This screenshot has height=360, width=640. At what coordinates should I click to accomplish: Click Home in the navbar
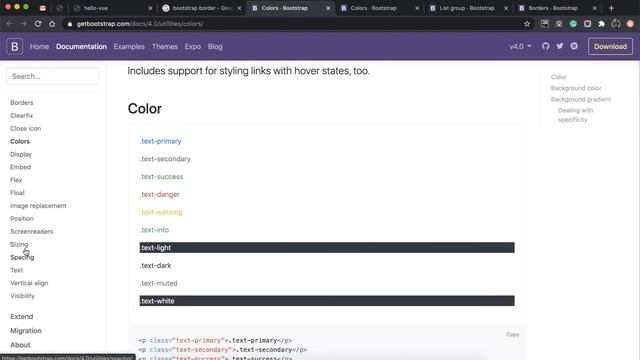pos(39,47)
